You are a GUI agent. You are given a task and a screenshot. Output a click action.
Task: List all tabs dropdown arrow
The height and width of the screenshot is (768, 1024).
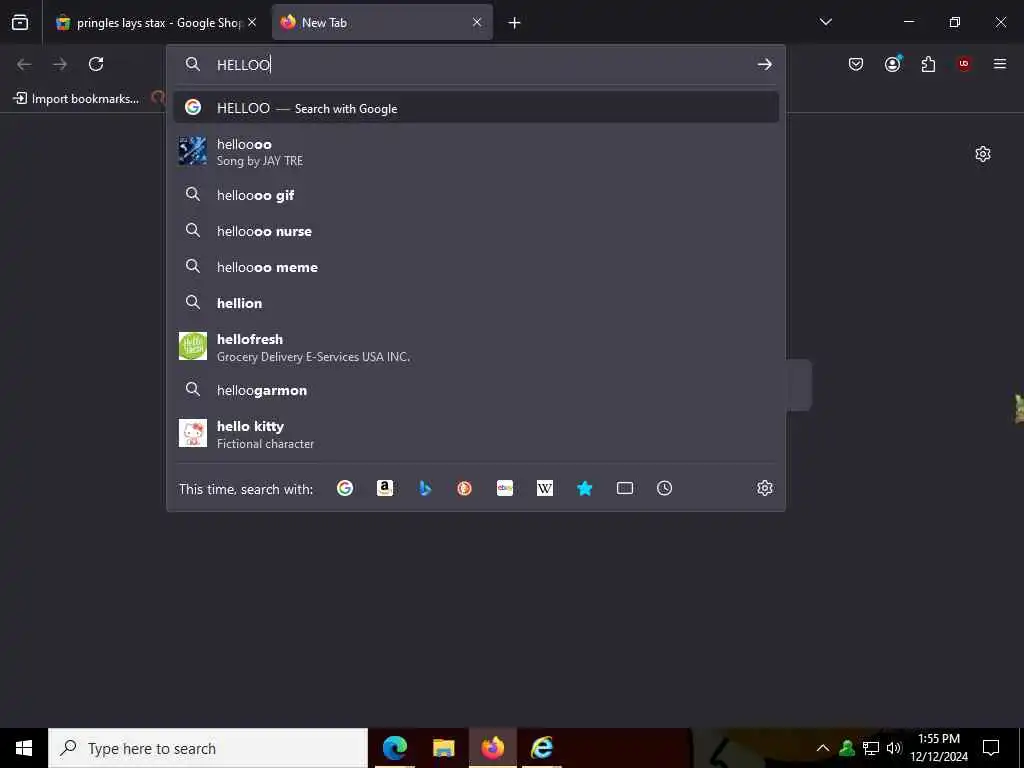(825, 22)
